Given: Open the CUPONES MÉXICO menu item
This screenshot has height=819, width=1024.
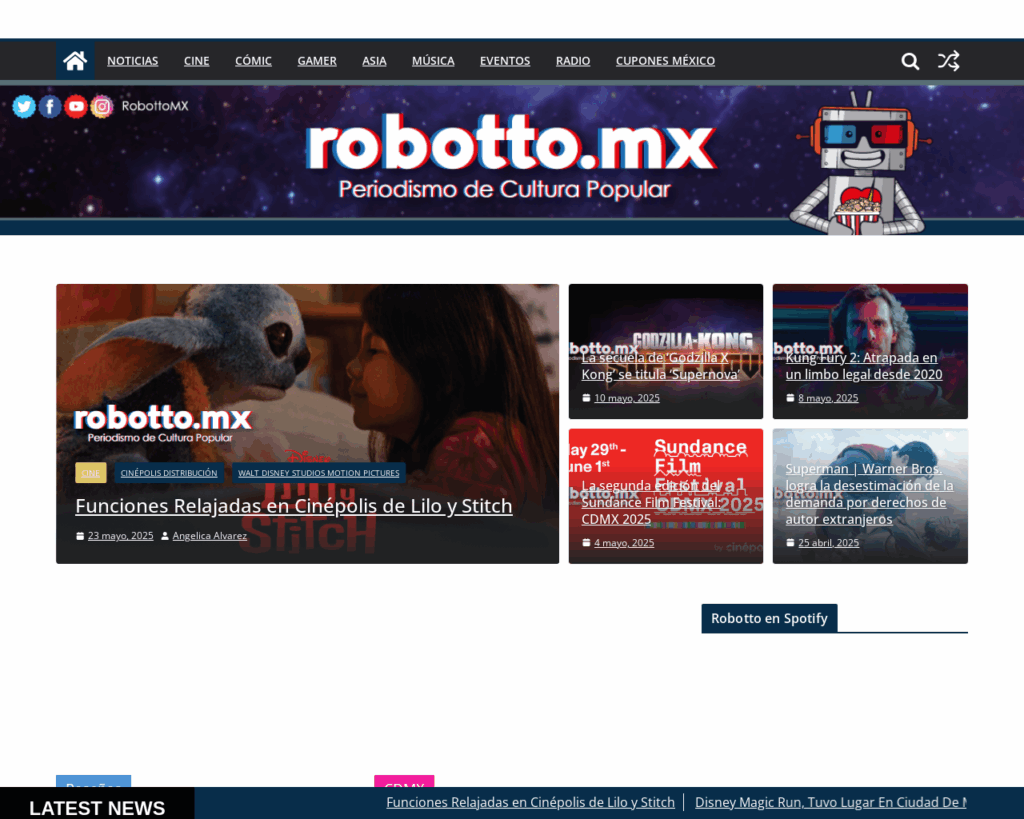Looking at the screenshot, I should point(665,60).
